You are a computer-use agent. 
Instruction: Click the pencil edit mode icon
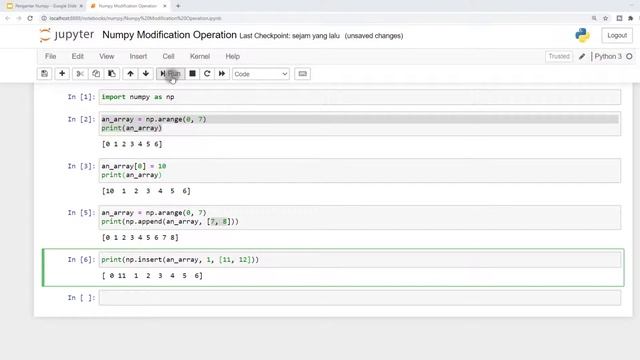point(582,56)
